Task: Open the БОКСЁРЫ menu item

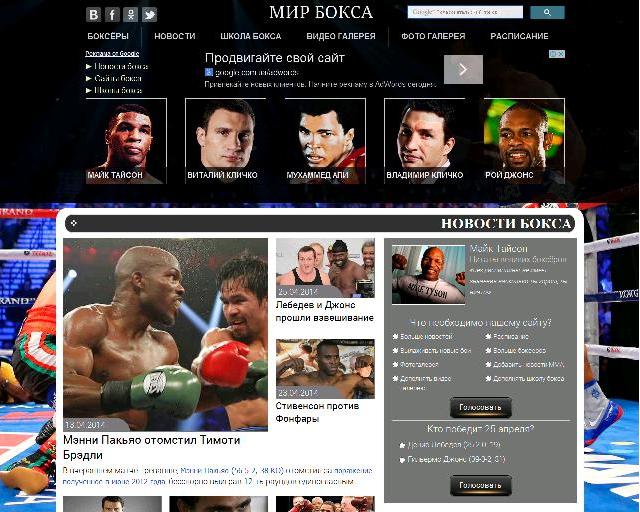Action: [x=108, y=36]
